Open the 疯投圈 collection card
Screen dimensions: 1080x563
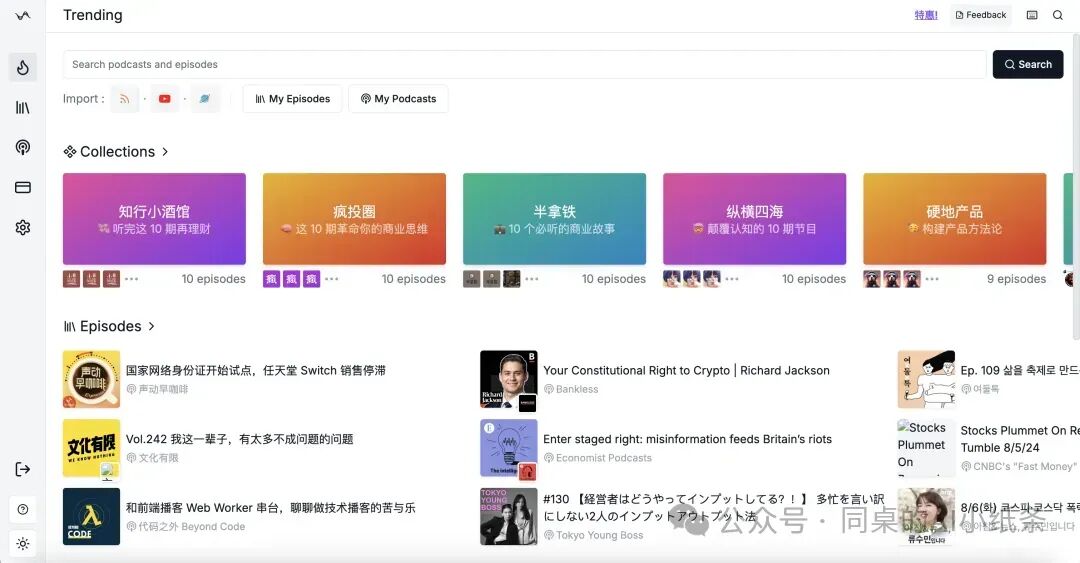[x=354, y=218]
